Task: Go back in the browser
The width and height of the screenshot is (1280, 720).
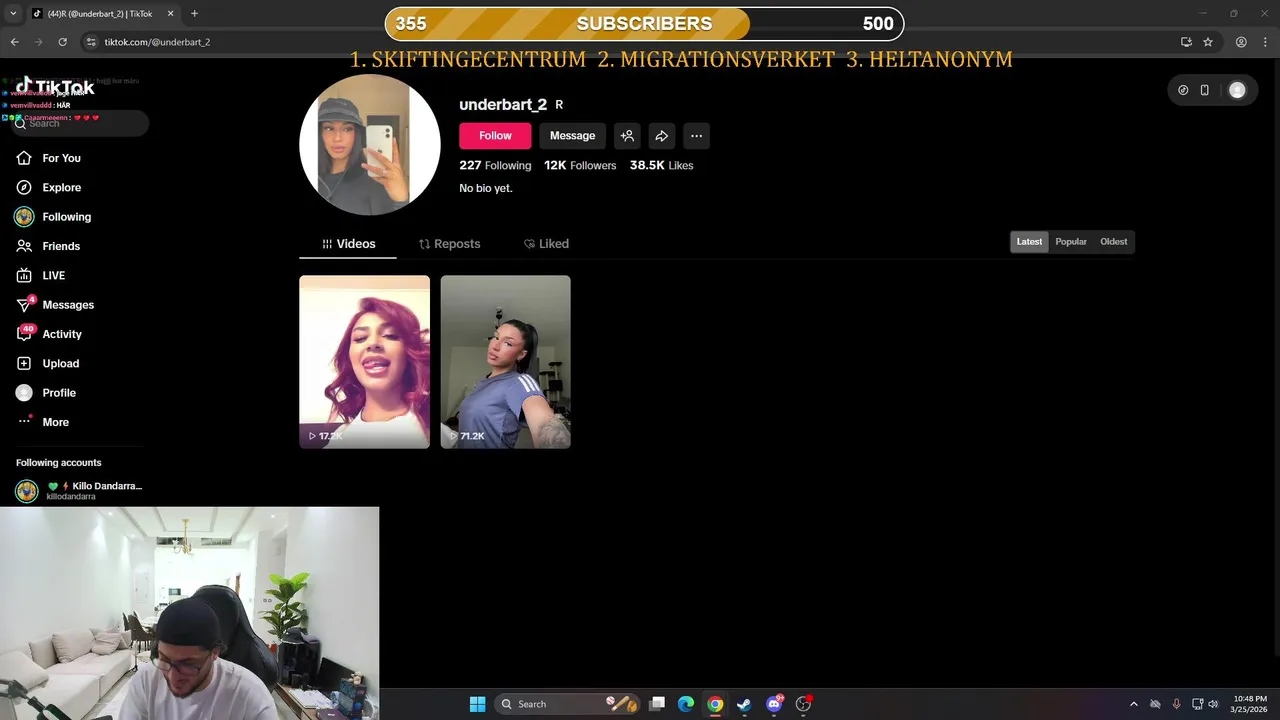Action: pyautogui.click(x=15, y=42)
